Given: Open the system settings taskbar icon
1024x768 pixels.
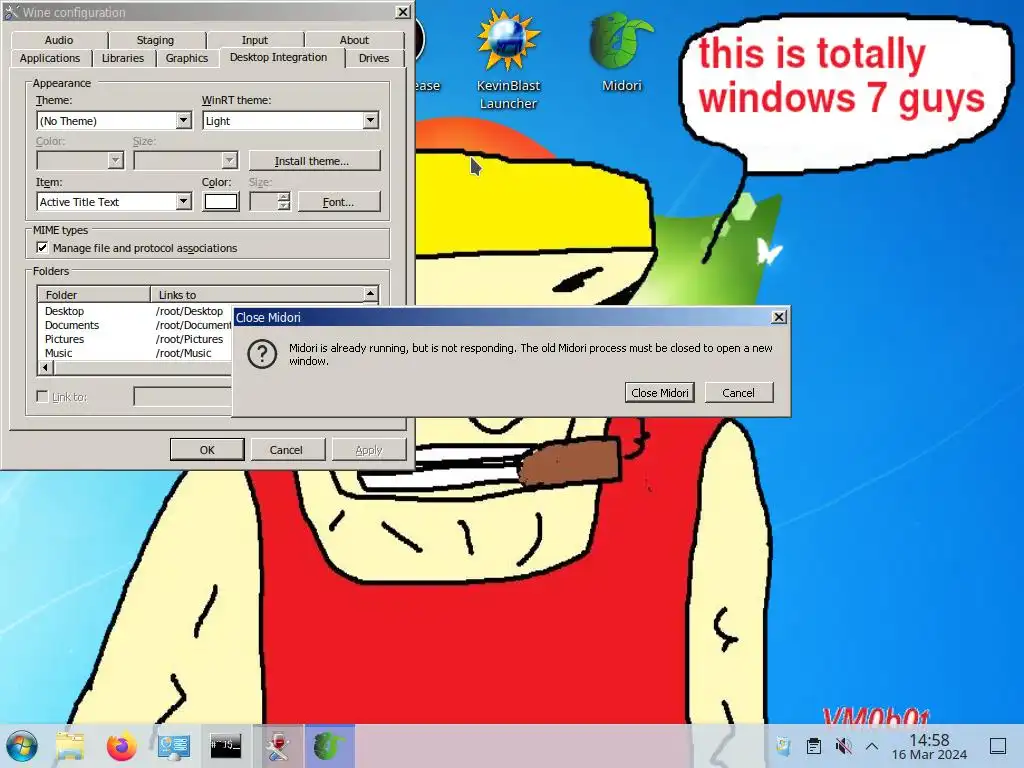Looking at the screenshot, I should pos(174,746).
